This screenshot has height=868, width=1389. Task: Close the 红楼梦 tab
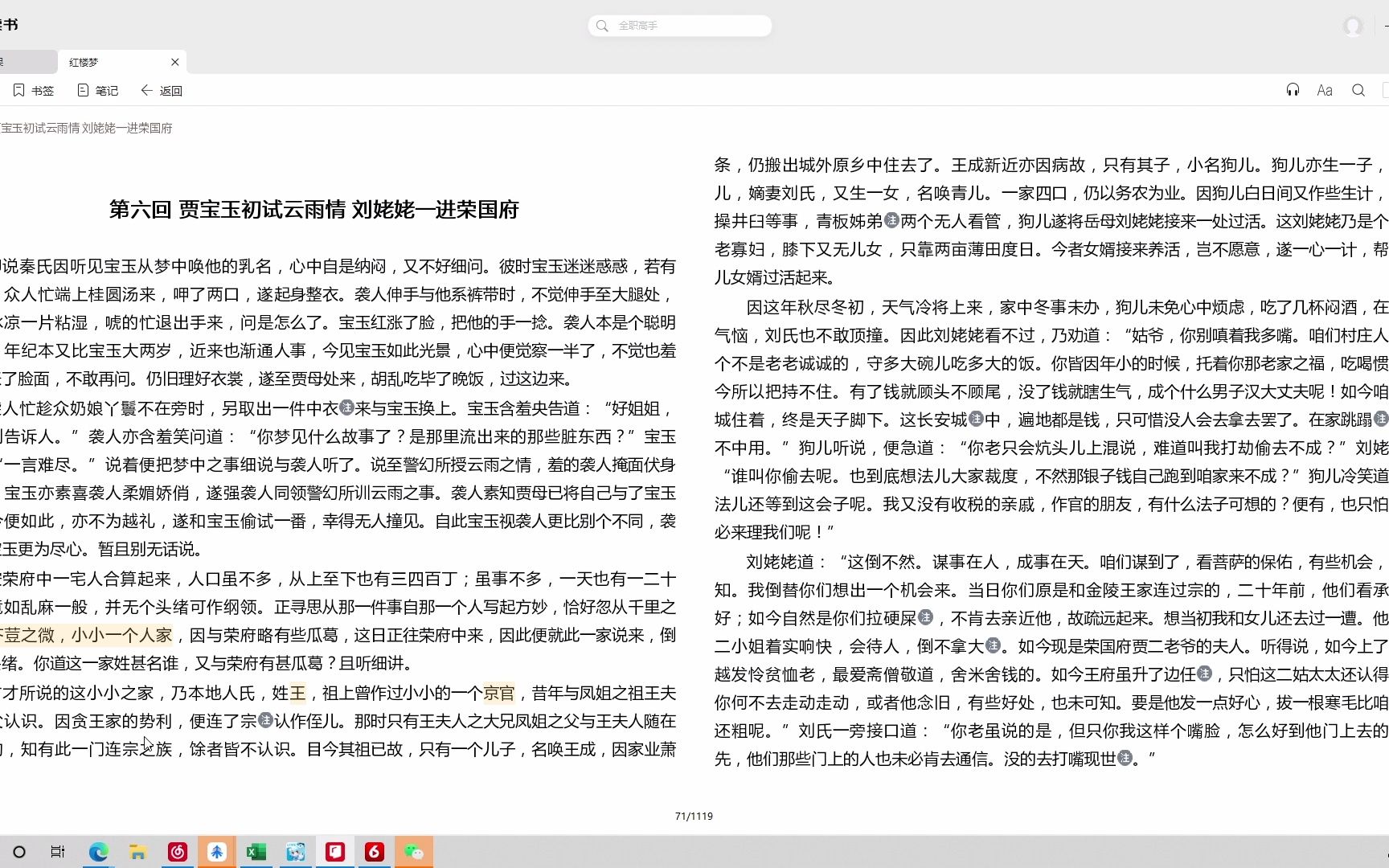pyautogui.click(x=175, y=62)
